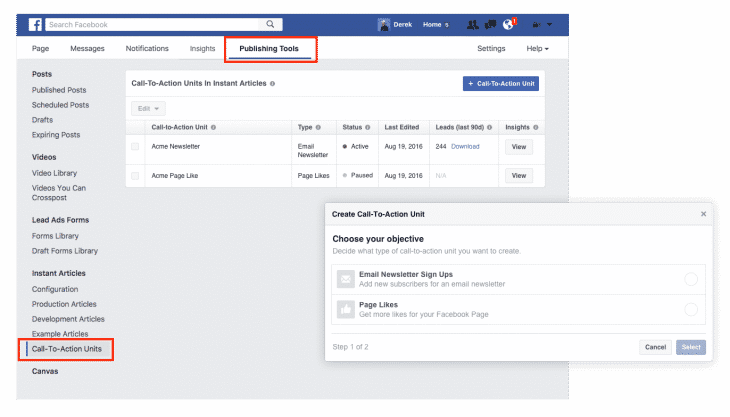The width and height of the screenshot is (730, 417).
Task: Open Draft Forms Library in sidebar
Action: 65,251
